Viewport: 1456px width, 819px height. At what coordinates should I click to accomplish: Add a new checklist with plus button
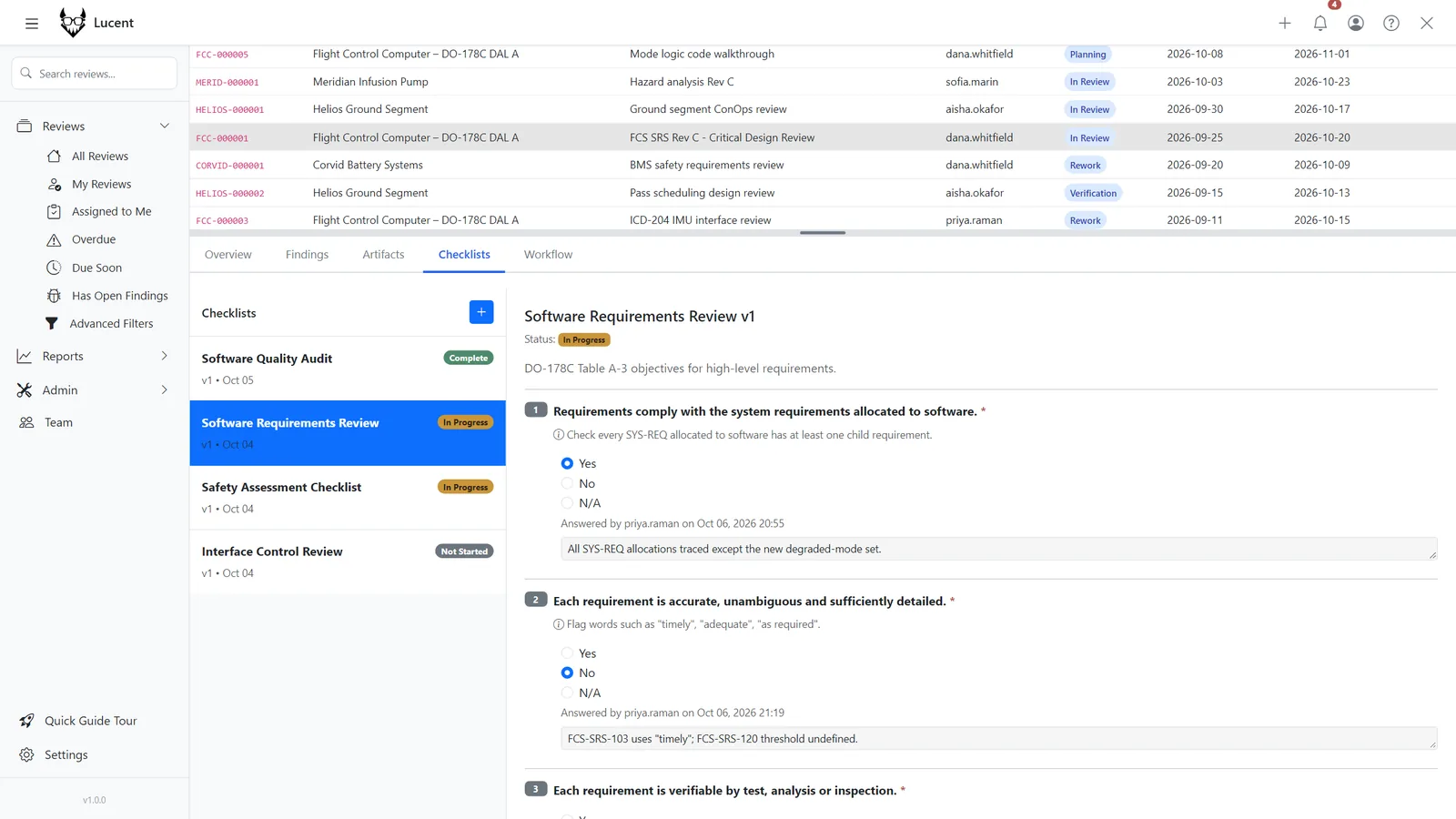pyautogui.click(x=481, y=312)
